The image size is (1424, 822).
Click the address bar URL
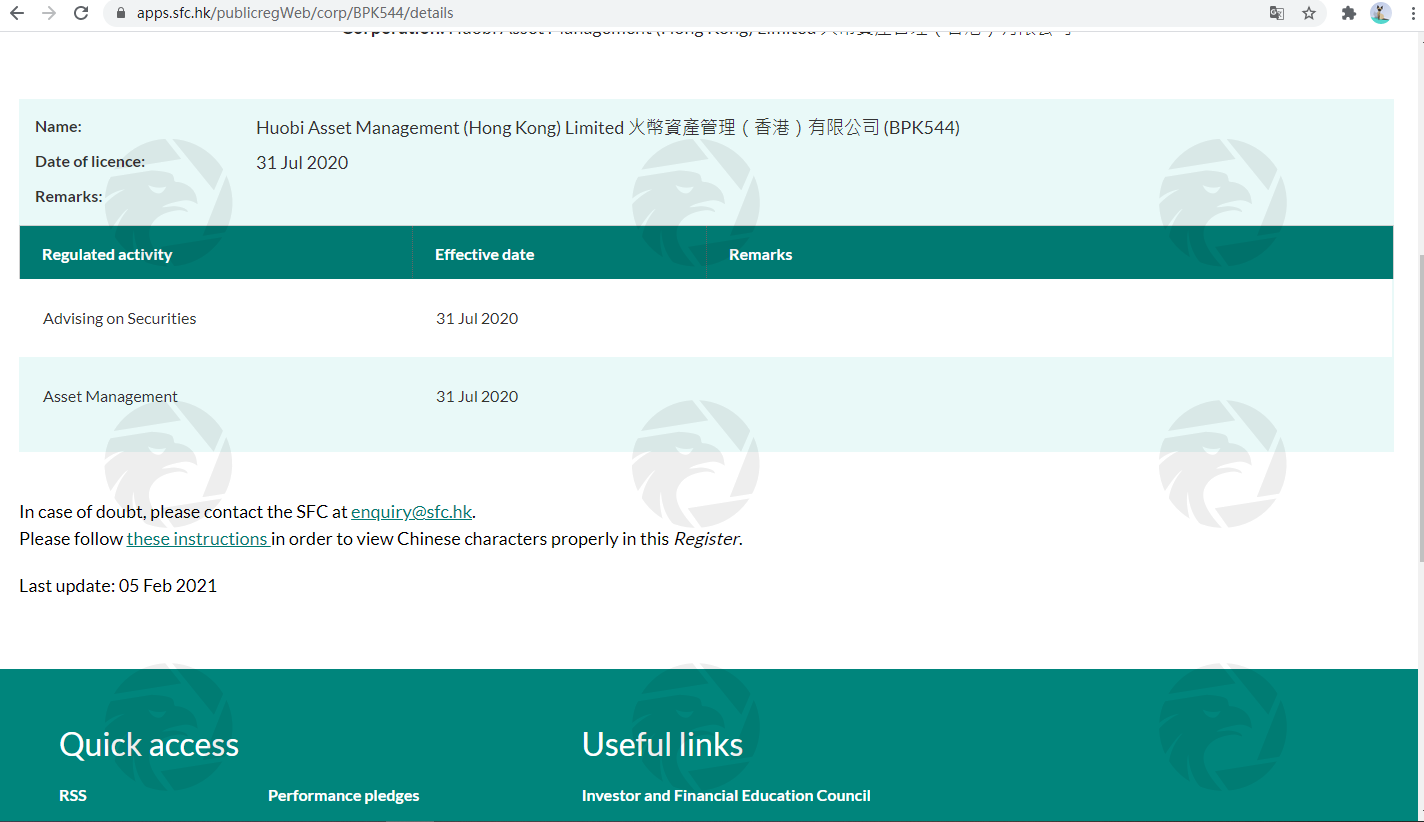295,13
